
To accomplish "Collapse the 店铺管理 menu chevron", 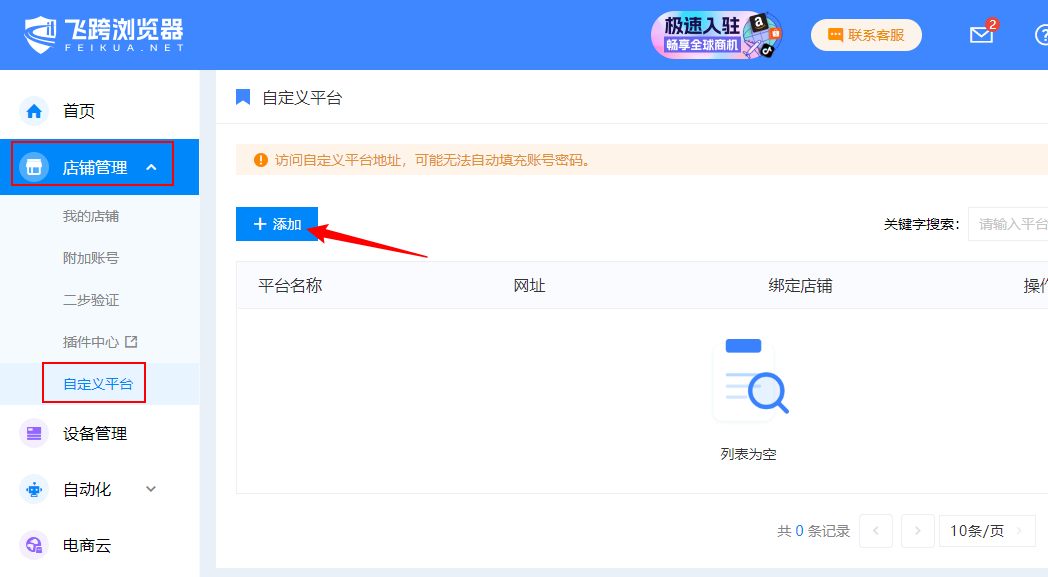I will pyautogui.click(x=152, y=168).
